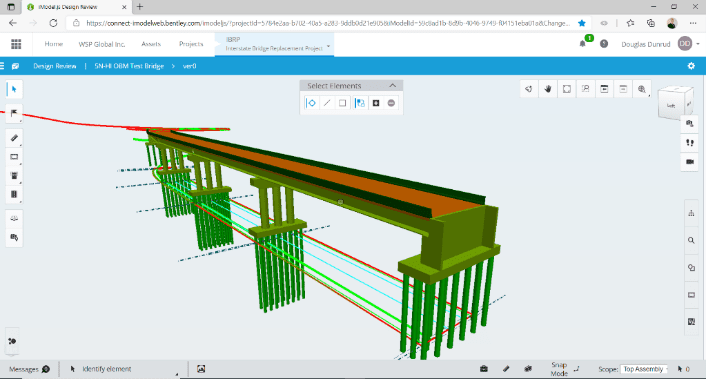
Task: Open the search magnifier on right sidebar
Action: [x=691, y=240]
